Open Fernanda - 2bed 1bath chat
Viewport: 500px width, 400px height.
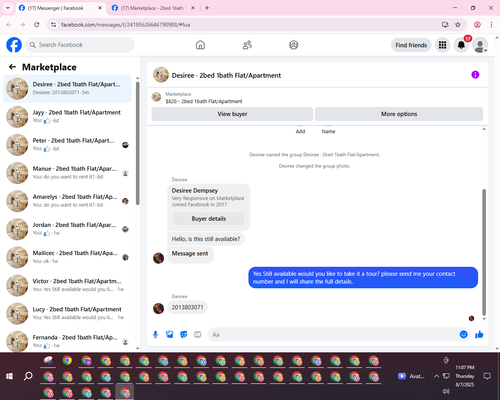click(x=67, y=341)
